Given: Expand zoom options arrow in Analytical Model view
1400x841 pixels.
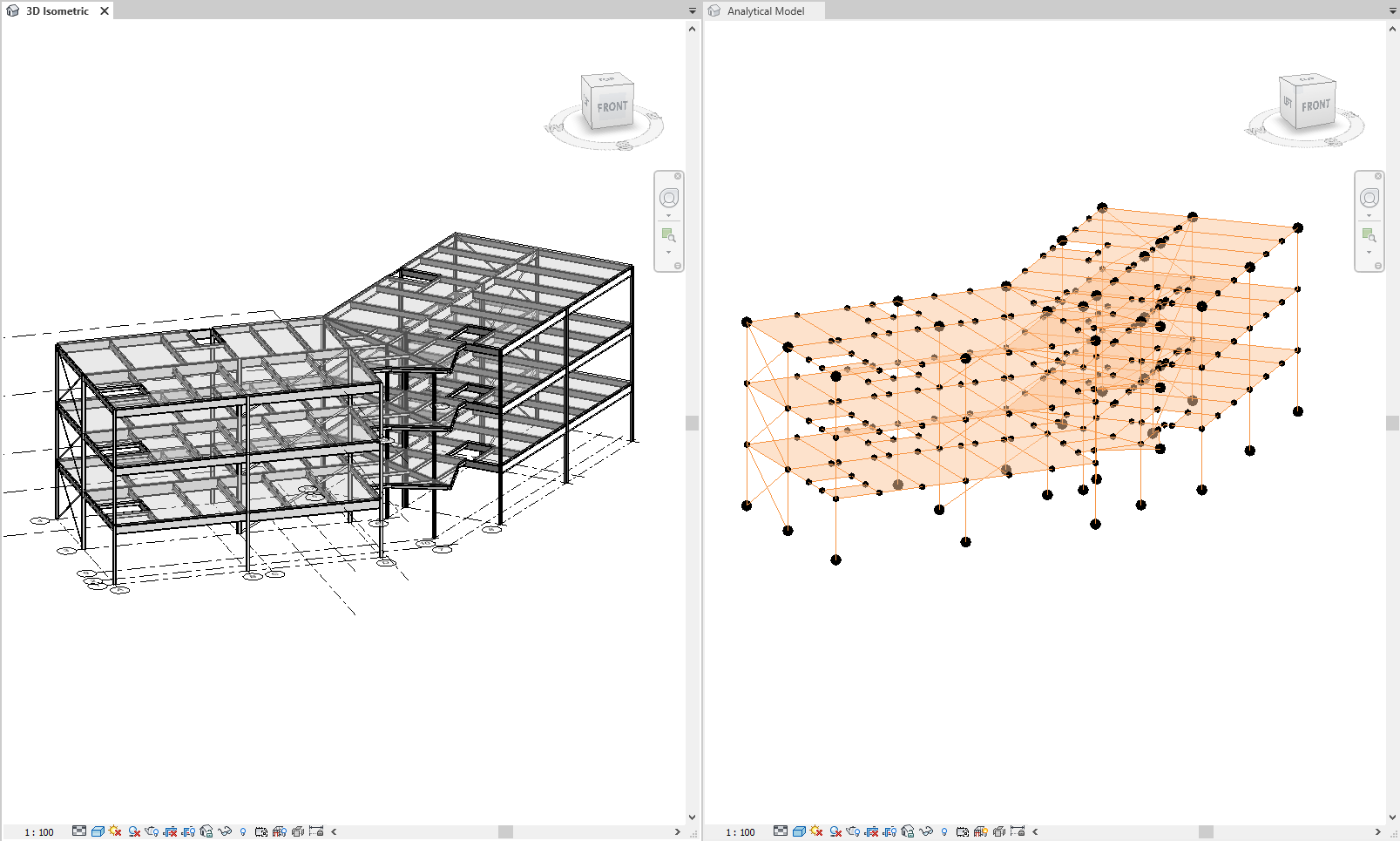Looking at the screenshot, I should tap(1369, 253).
